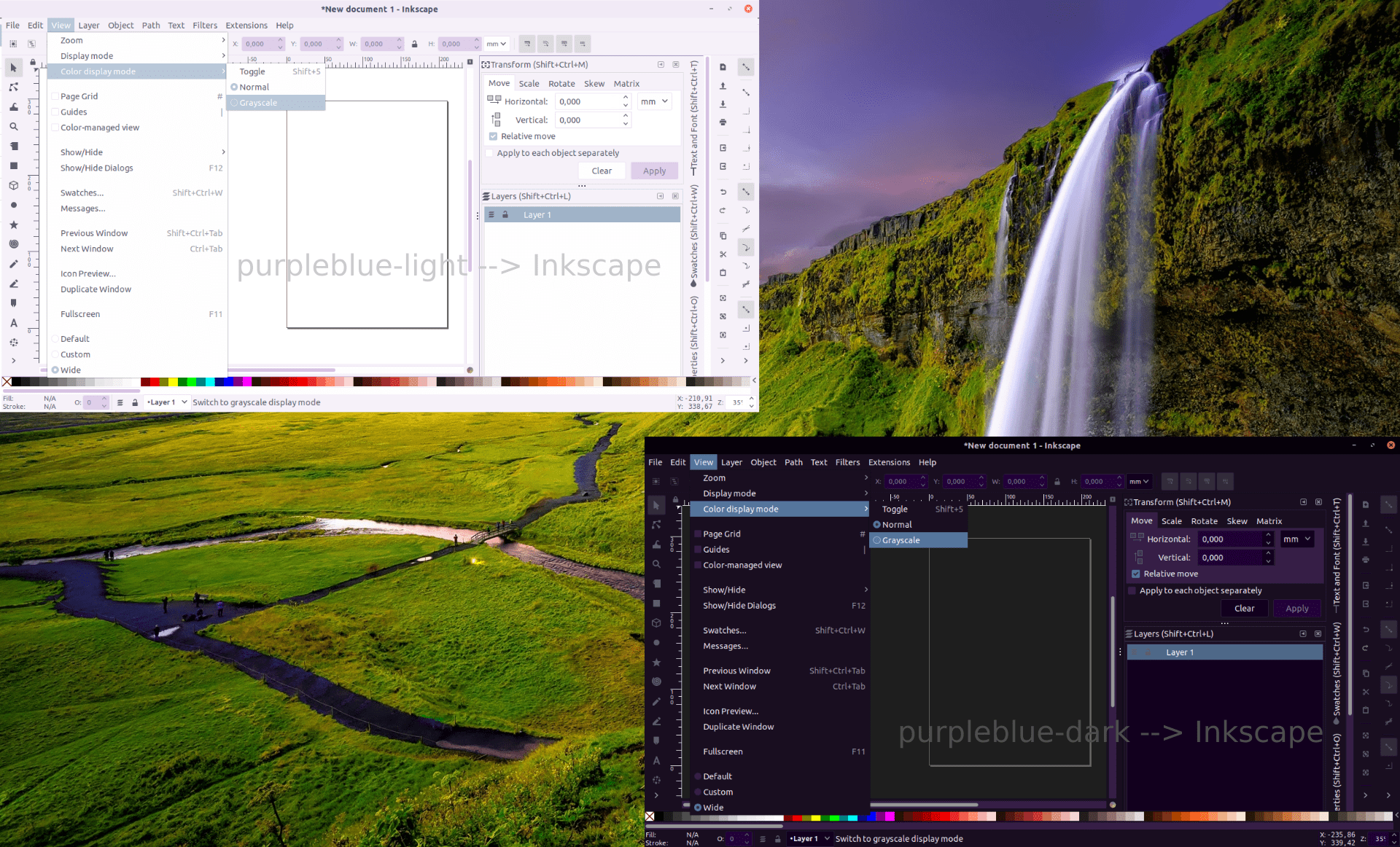Screen dimensions: 1400x847
Task: Select the Tweak tool in dark window
Action: (x=656, y=544)
